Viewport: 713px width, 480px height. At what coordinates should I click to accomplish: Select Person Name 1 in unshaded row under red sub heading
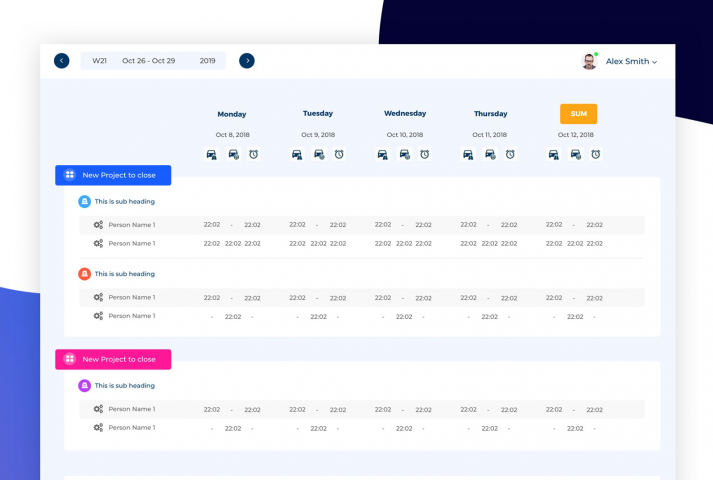point(132,316)
